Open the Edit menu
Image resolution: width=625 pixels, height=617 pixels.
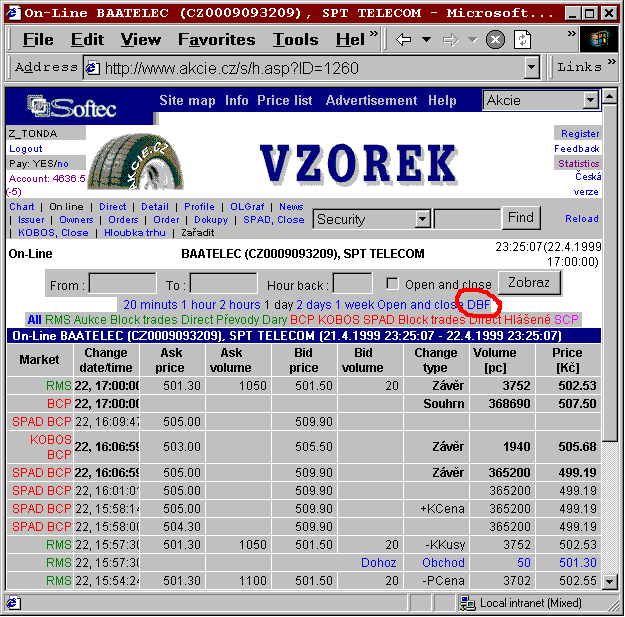pos(87,39)
